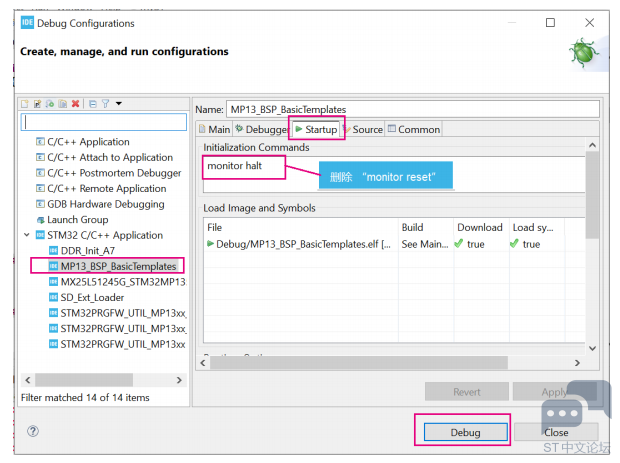The height and width of the screenshot is (463, 620).
Task: Open help with the question mark icon
Action: coord(33,431)
